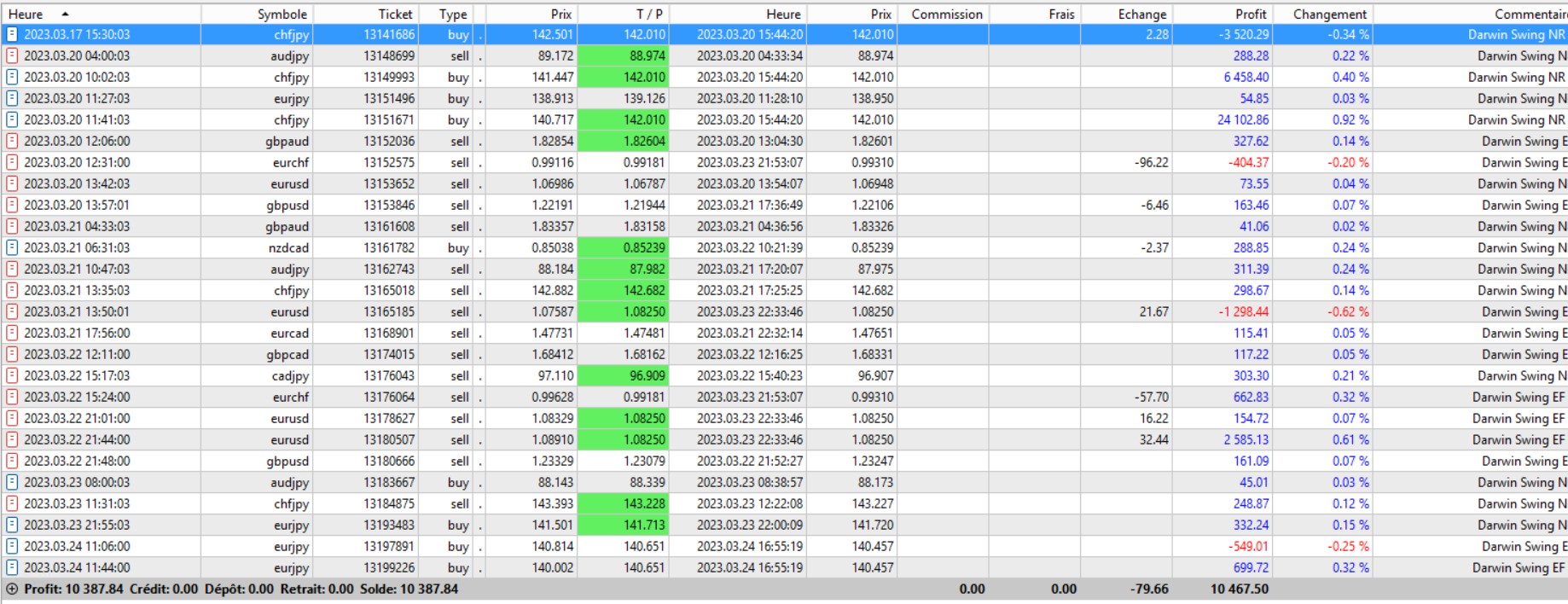
Task: Click the change value 0.92 %
Action: (1351, 119)
